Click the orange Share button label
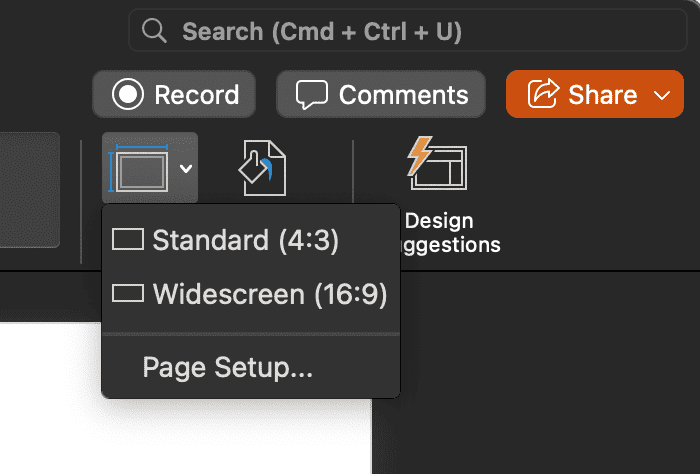This screenshot has width=700, height=474. (602, 95)
